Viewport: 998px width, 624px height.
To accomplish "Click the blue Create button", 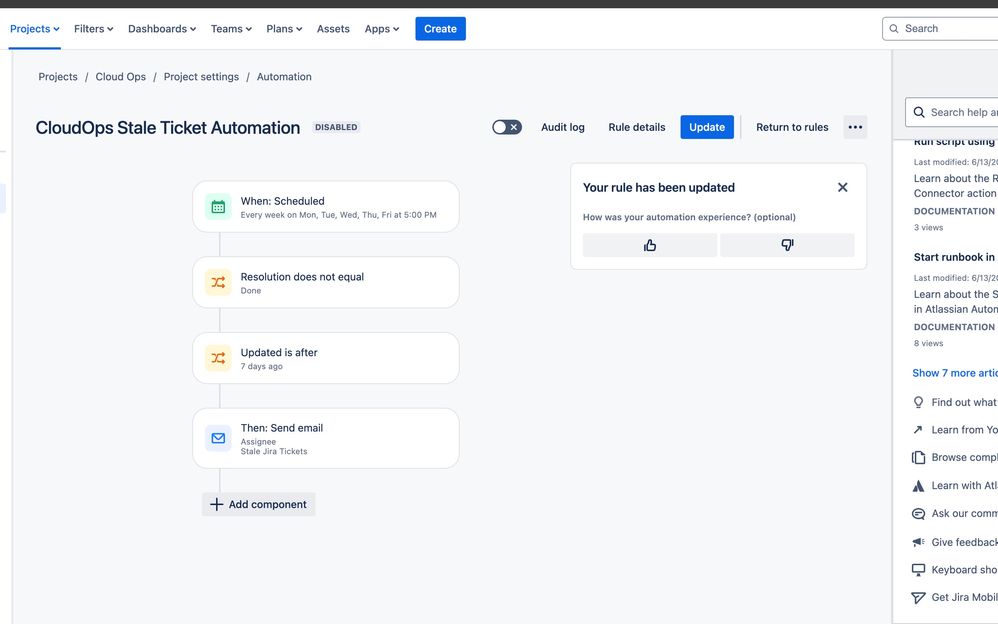I will (440, 29).
